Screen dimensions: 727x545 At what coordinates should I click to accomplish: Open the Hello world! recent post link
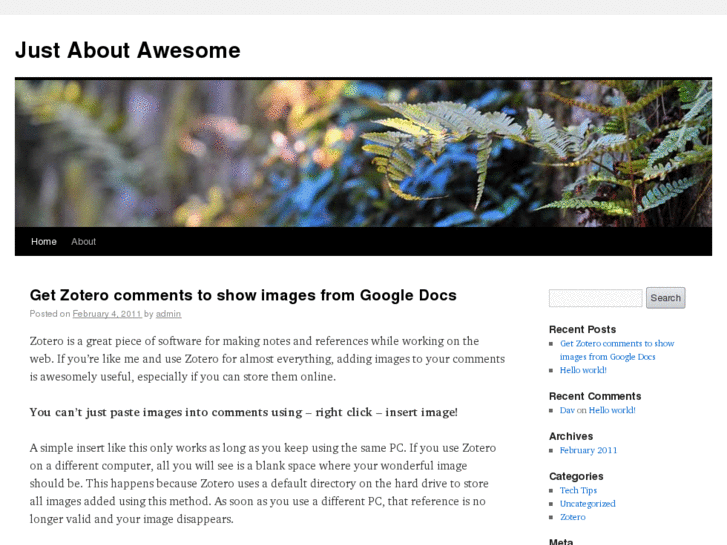583,370
